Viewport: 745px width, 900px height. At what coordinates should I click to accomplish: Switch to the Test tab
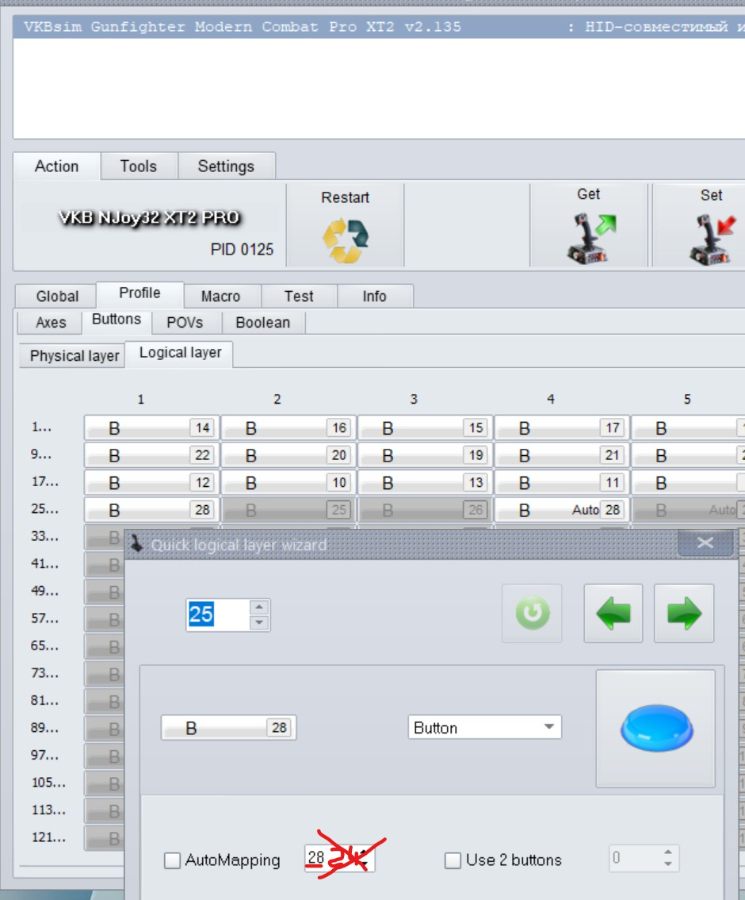298,296
